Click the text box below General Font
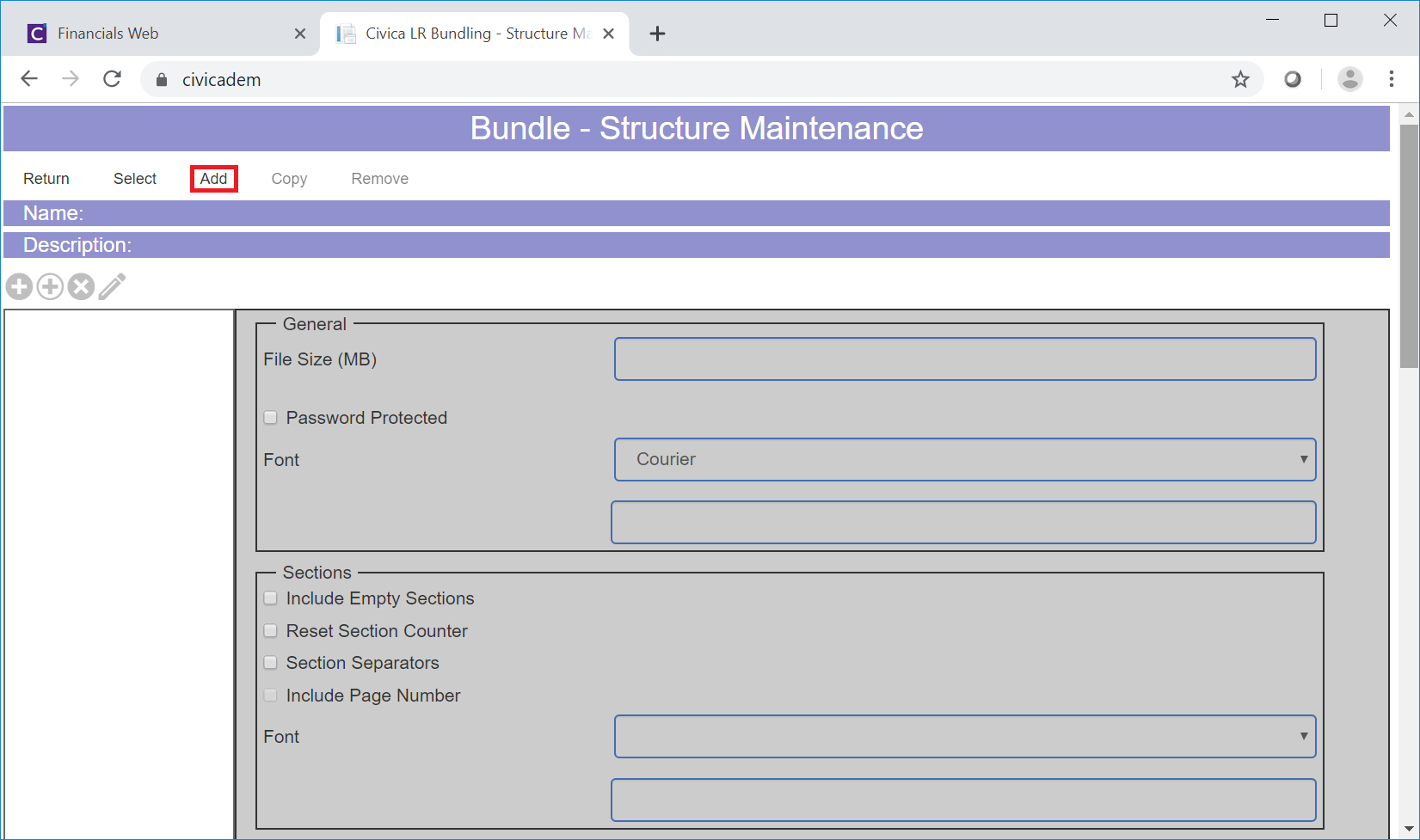This screenshot has height=840, width=1420. (963, 522)
